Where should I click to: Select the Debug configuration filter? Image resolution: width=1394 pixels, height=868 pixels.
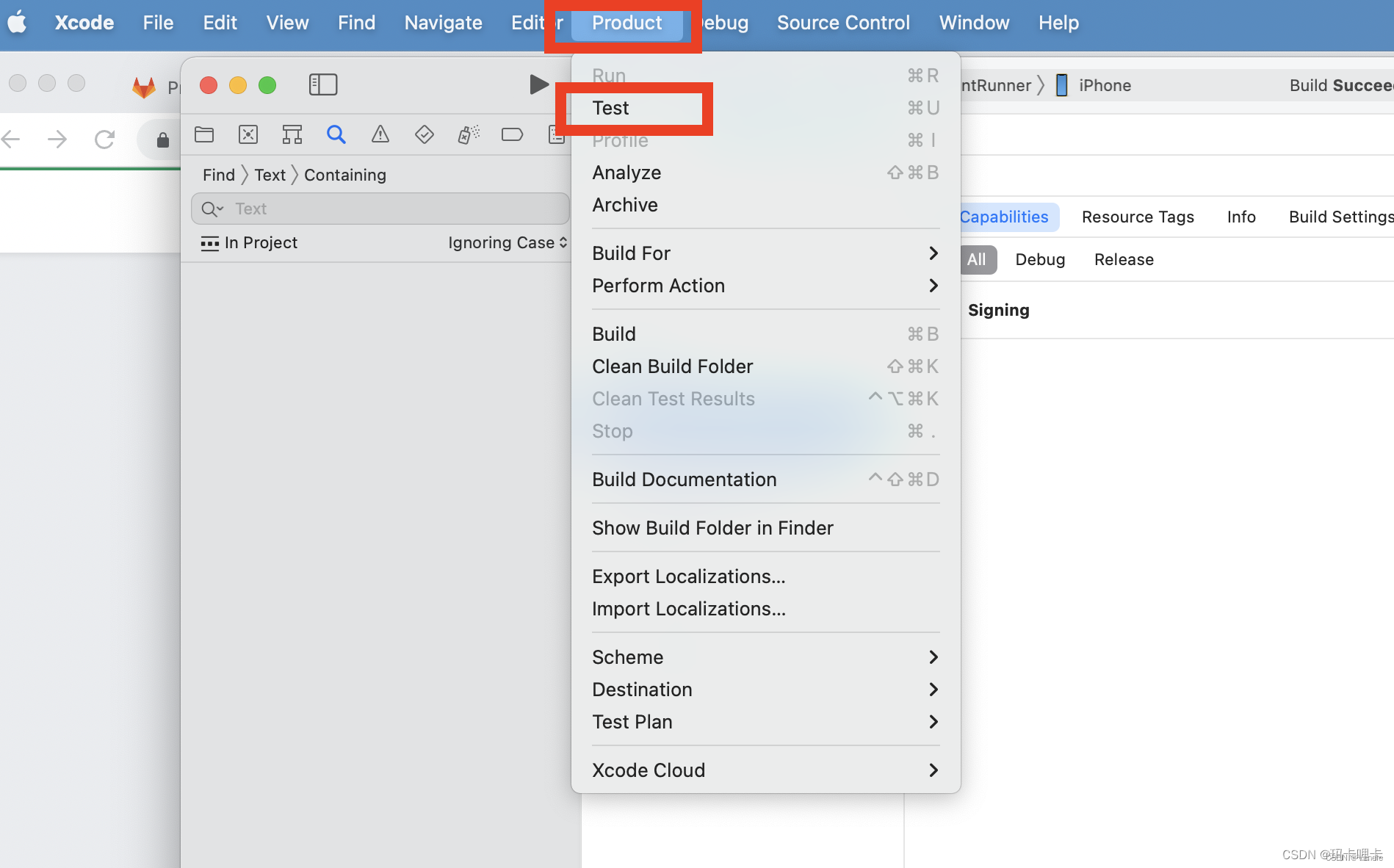(x=1040, y=260)
